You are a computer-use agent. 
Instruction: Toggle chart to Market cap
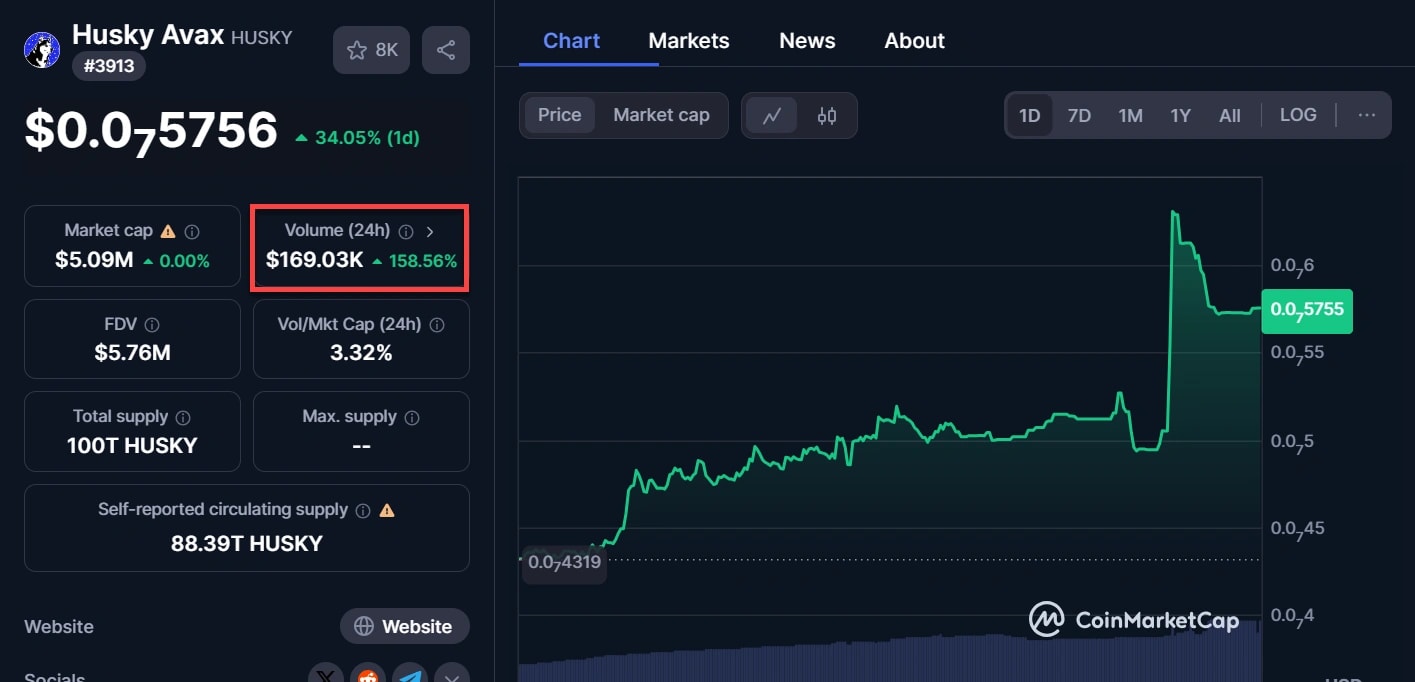pos(661,115)
